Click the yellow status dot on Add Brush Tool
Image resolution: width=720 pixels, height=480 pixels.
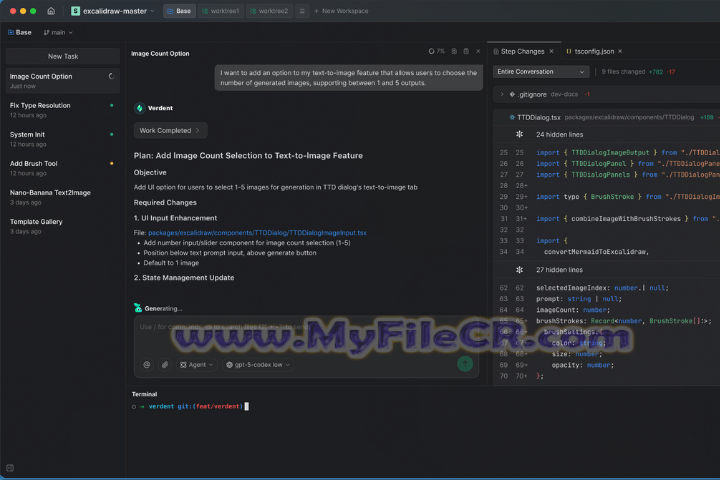coord(112,164)
